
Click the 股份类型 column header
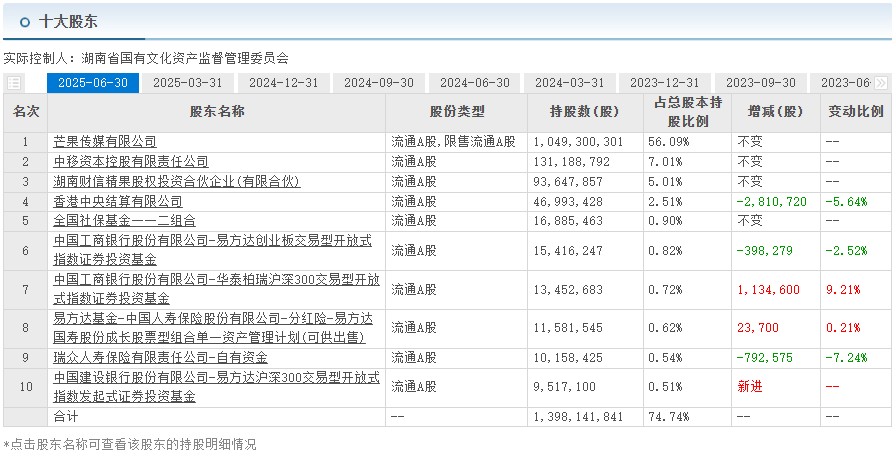click(457, 113)
